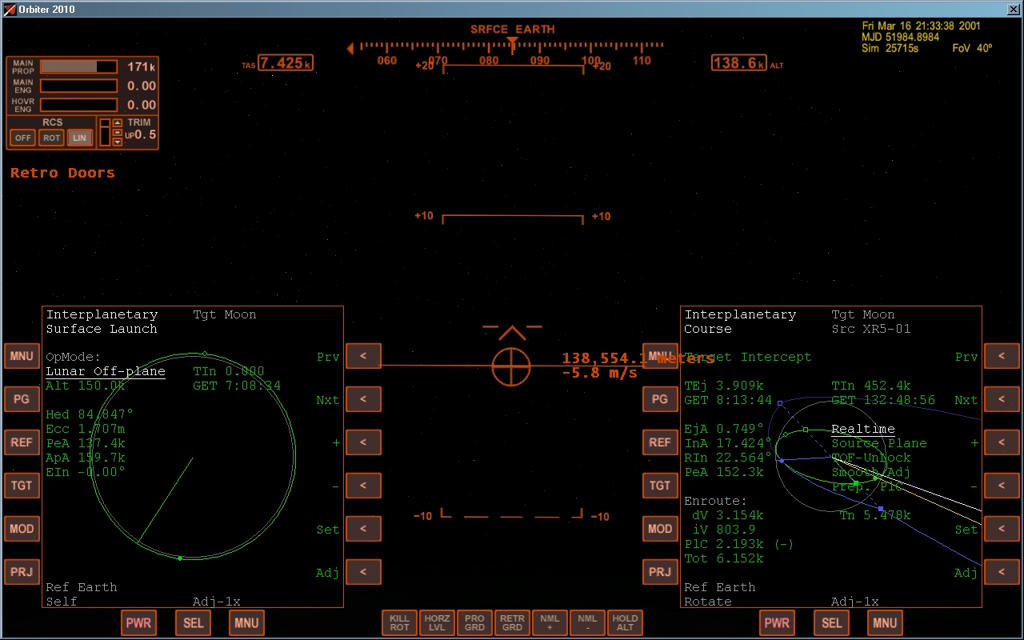Click left MFD bottom MNU button
Viewport: 1024px width, 640px height.
click(246, 622)
